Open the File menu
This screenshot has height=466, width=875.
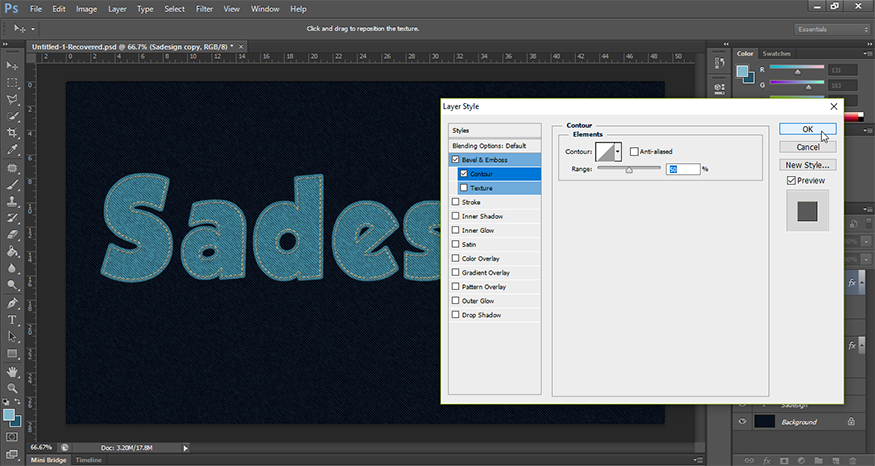point(36,9)
